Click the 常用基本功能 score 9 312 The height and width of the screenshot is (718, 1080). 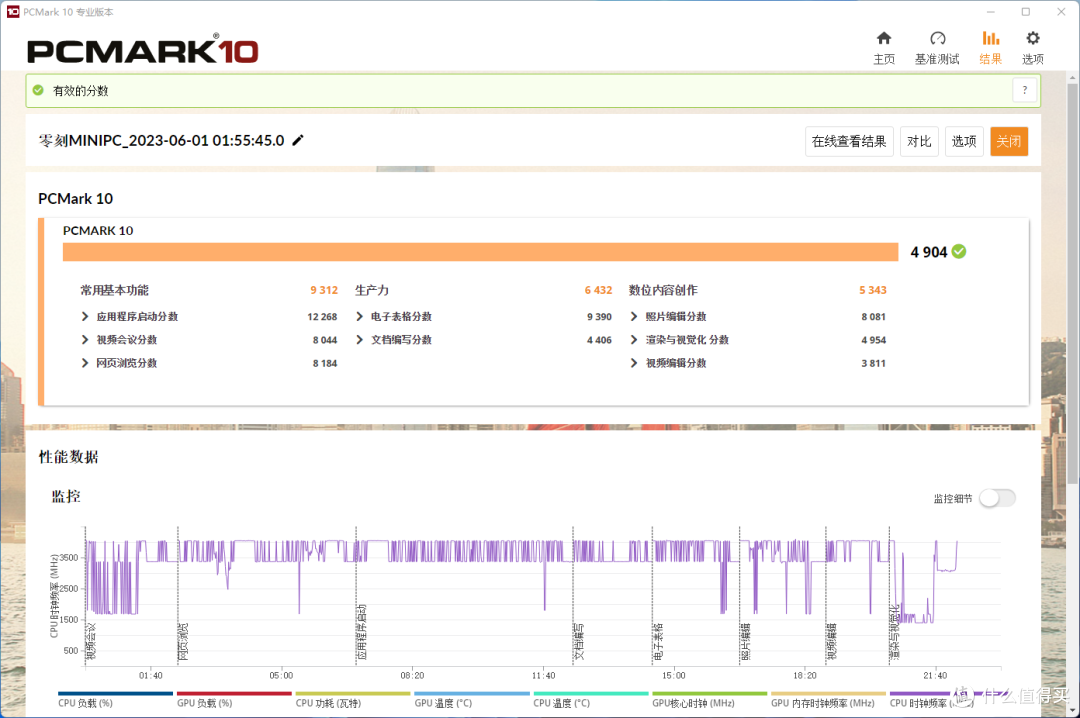click(x=324, y=290)
